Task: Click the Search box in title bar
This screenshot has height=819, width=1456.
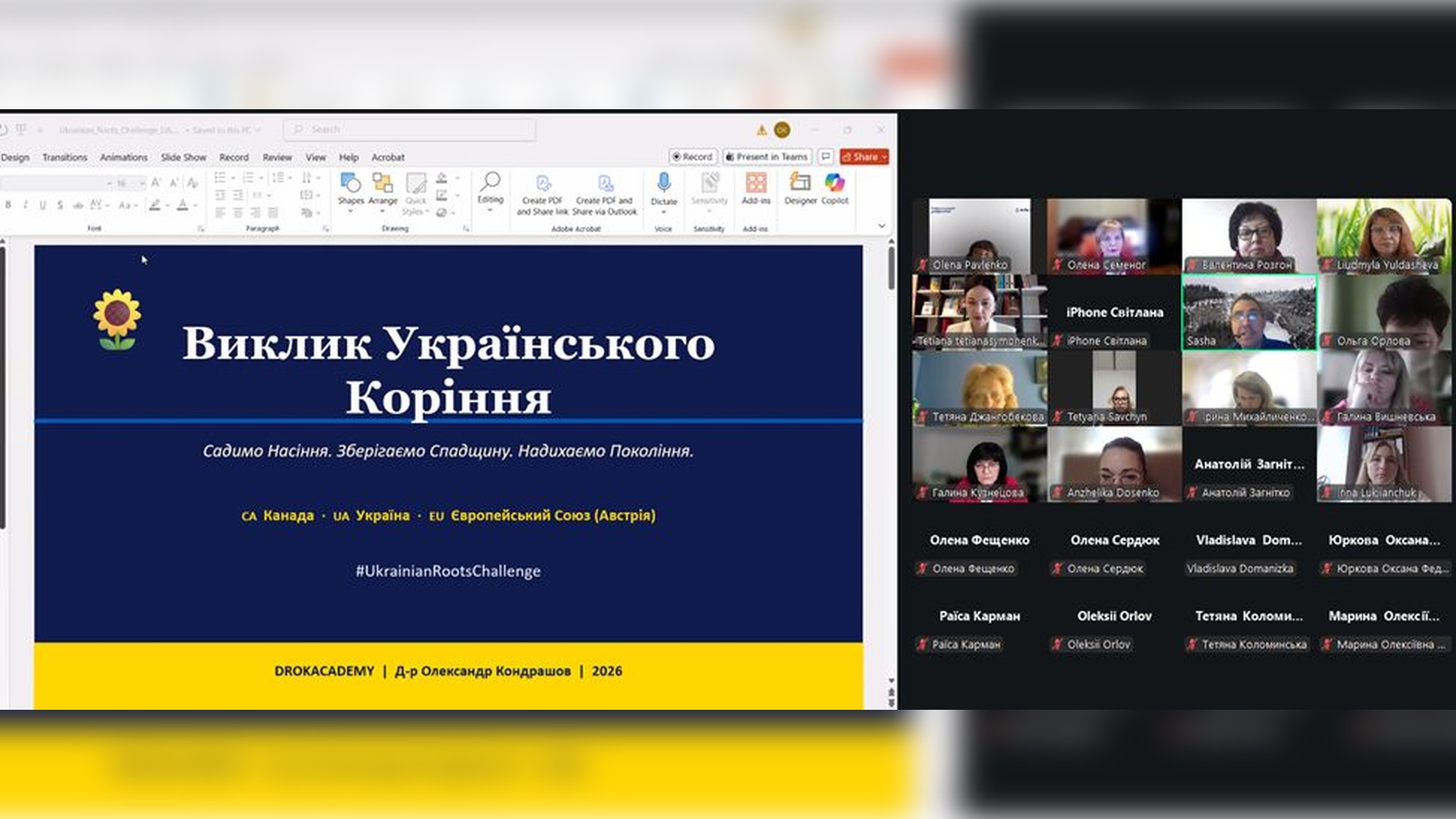Action: pyautogui.click(x=409, y=130)
